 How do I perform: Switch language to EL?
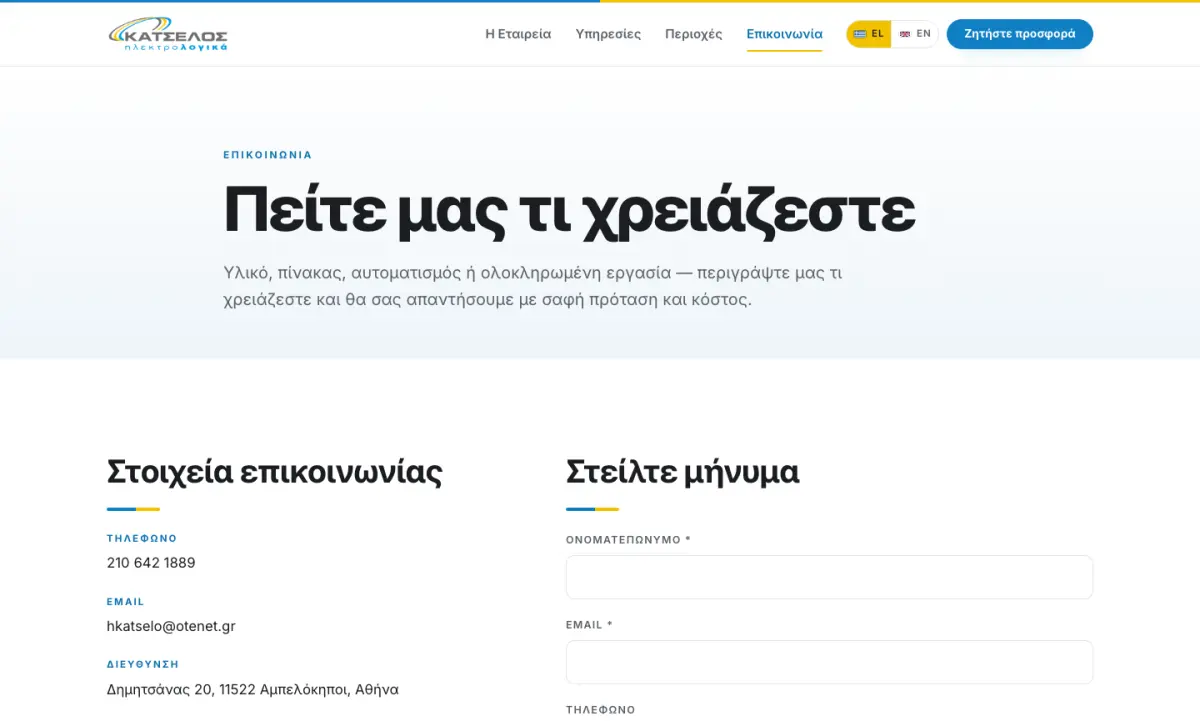(x=869, y=34)
